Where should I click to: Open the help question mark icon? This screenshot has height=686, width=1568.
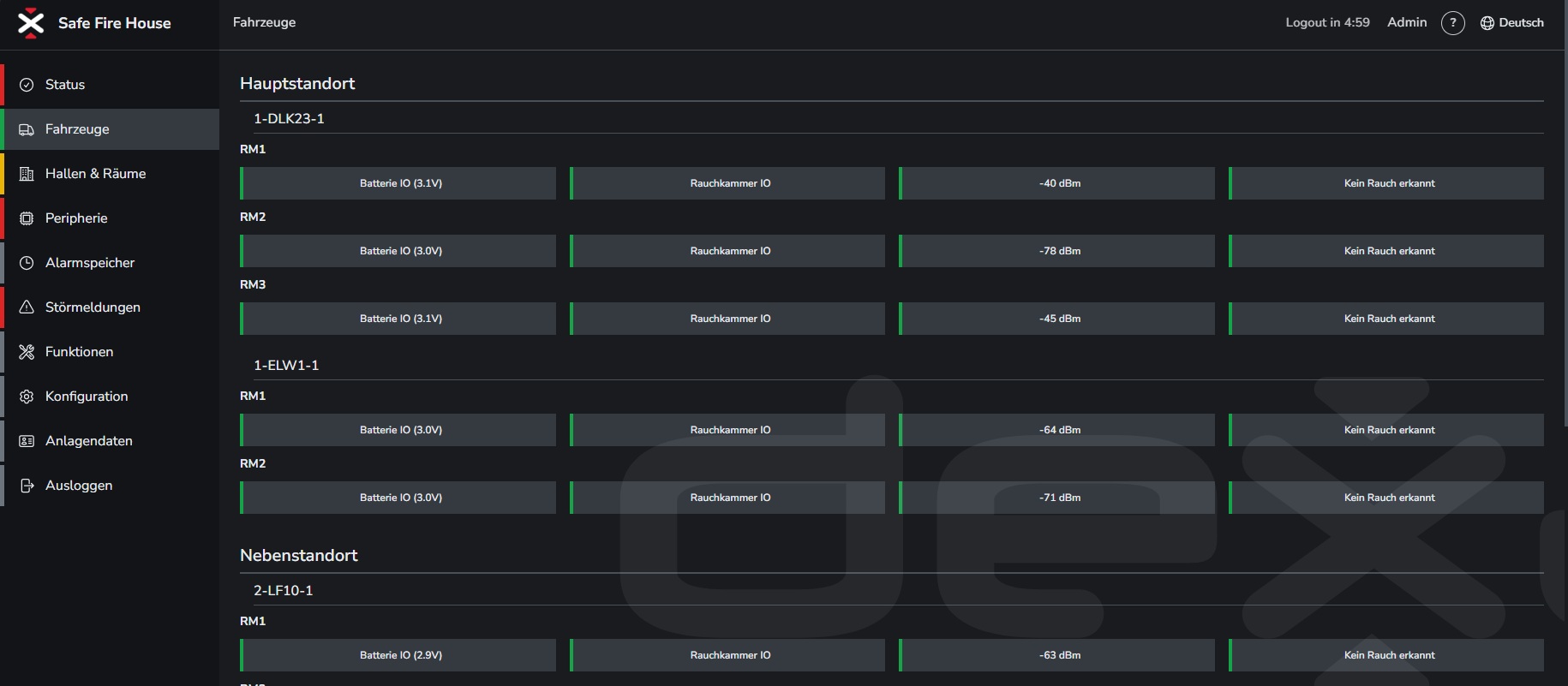(x=1453, y=23)
